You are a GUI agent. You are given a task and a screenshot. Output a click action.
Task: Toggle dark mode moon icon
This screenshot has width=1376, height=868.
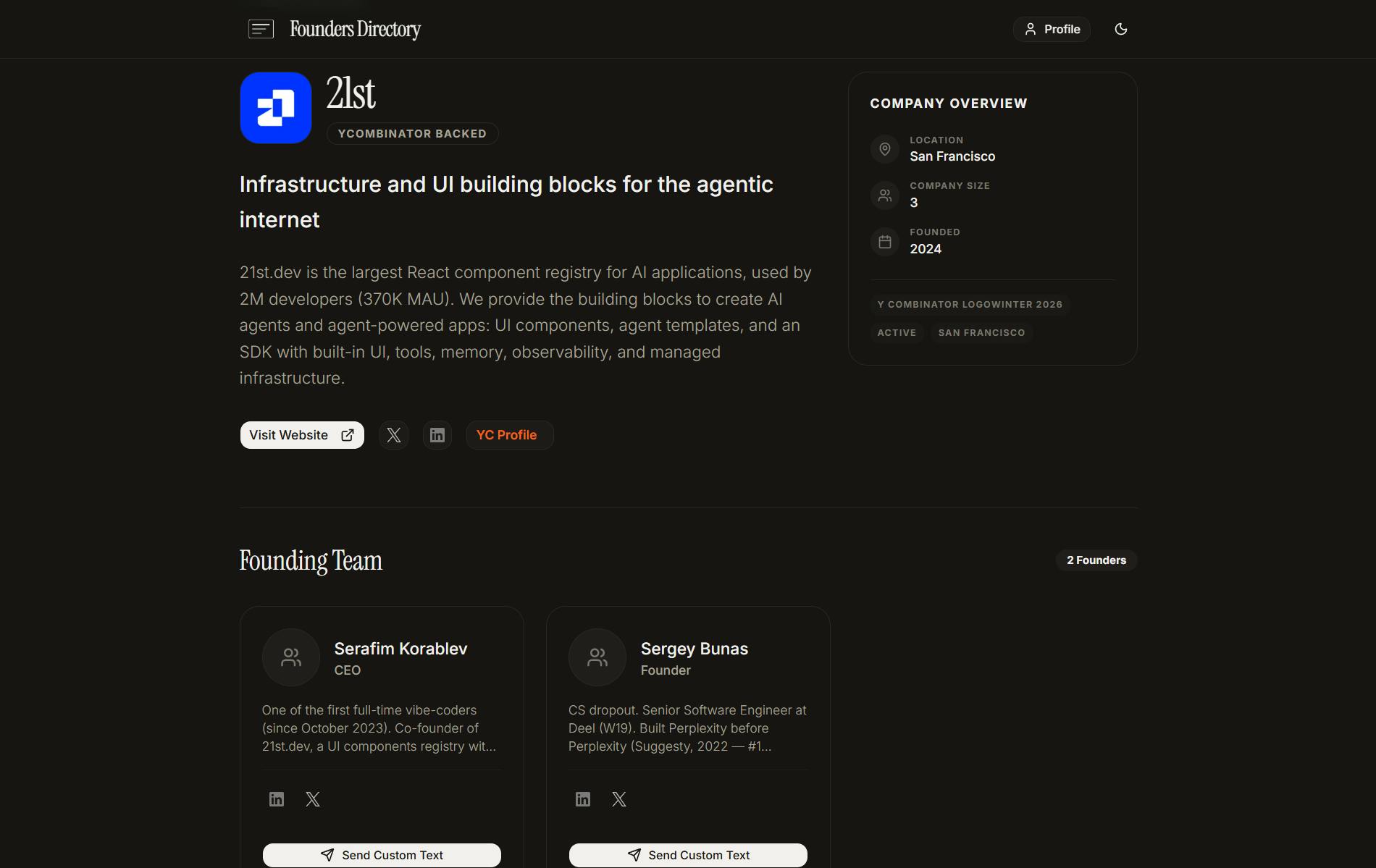(1120, 29)
